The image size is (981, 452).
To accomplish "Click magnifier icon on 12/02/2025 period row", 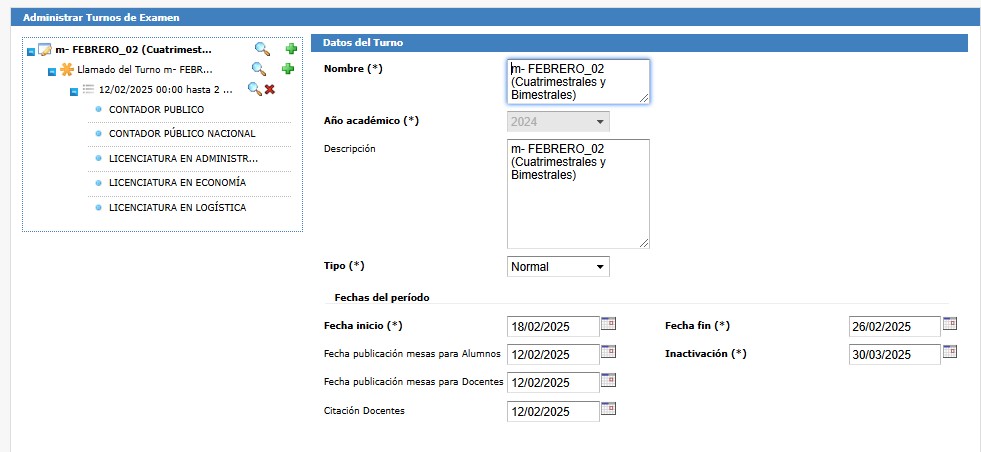I will click(x=254, y=89).
